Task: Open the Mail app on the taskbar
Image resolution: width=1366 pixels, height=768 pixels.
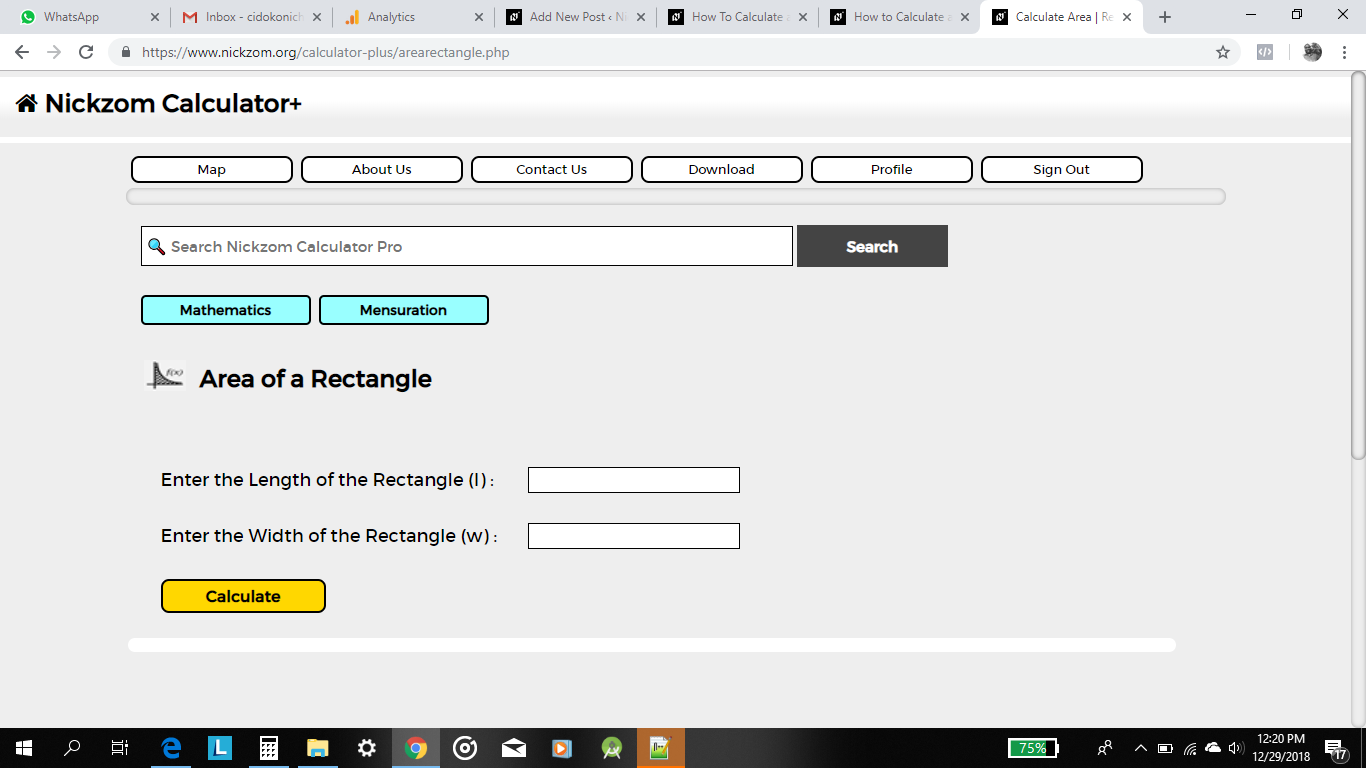Action: [514, 748]
